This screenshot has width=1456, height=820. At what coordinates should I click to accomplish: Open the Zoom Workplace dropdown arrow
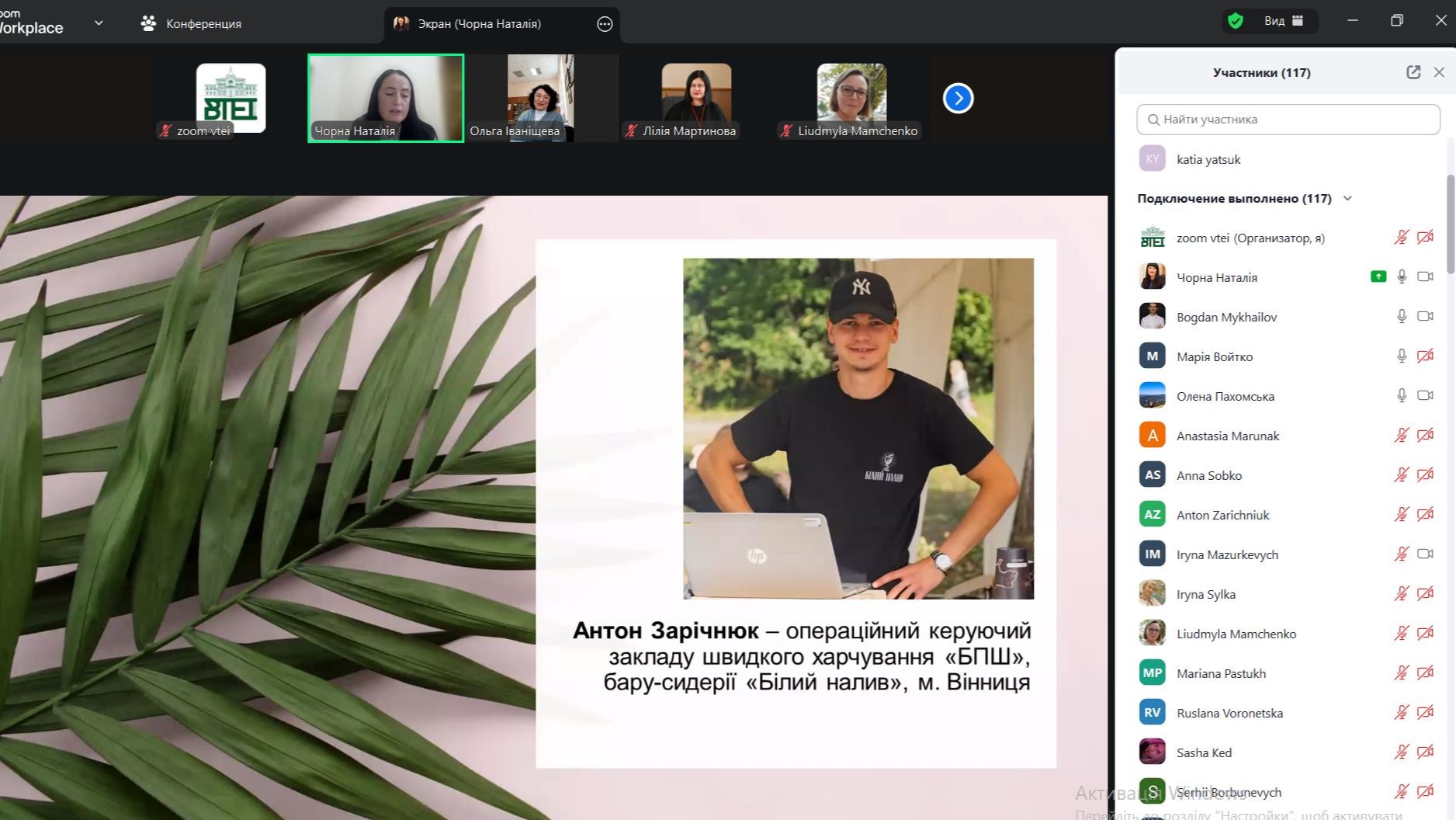[x=99, y=23]
